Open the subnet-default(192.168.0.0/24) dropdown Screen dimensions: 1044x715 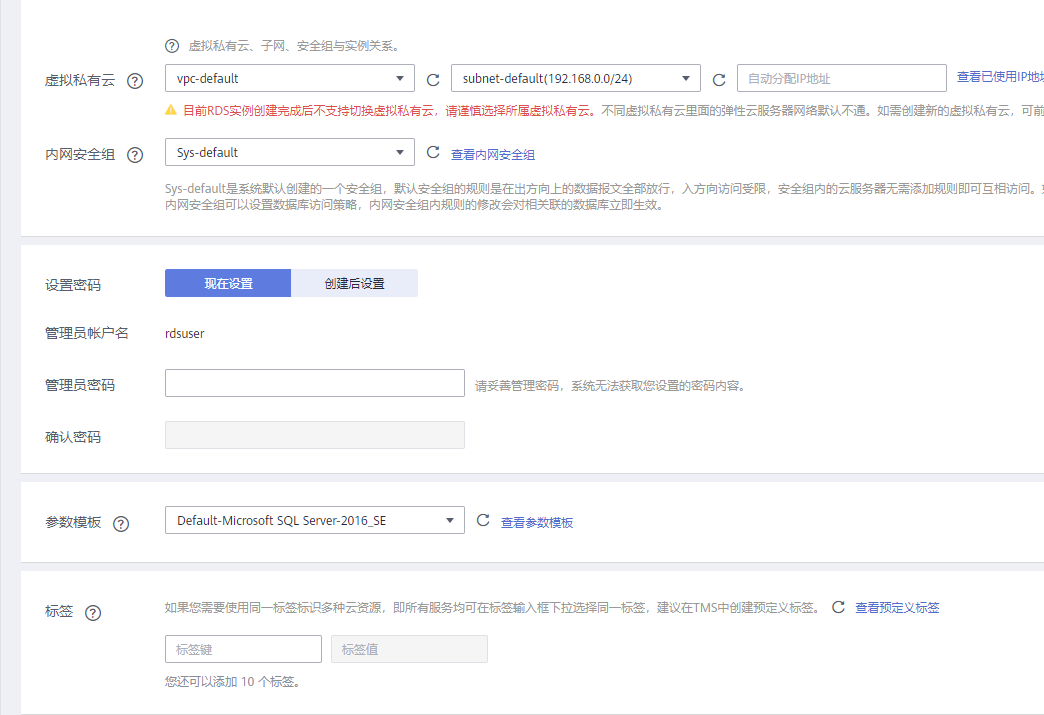tap(575, 78)
